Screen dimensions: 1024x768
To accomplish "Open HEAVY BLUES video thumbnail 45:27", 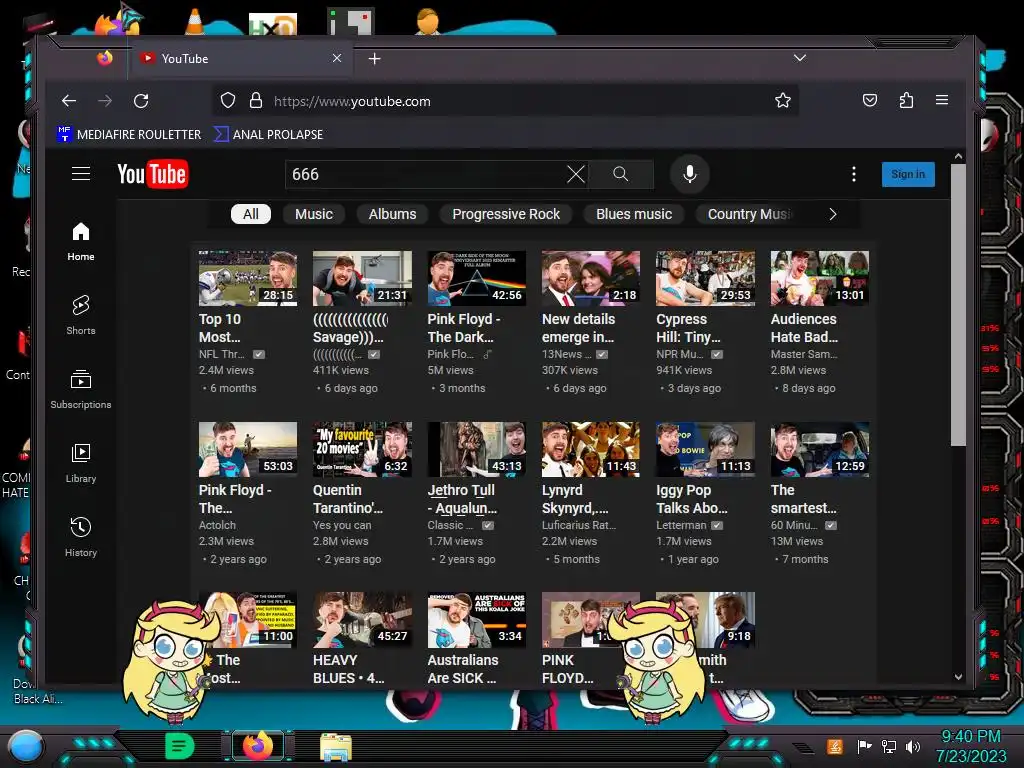I will pyautogui.click(x=362, y=620).
